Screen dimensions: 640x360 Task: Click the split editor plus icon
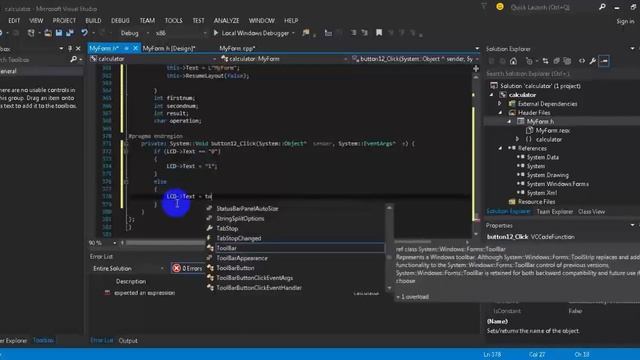pos(476,68)
